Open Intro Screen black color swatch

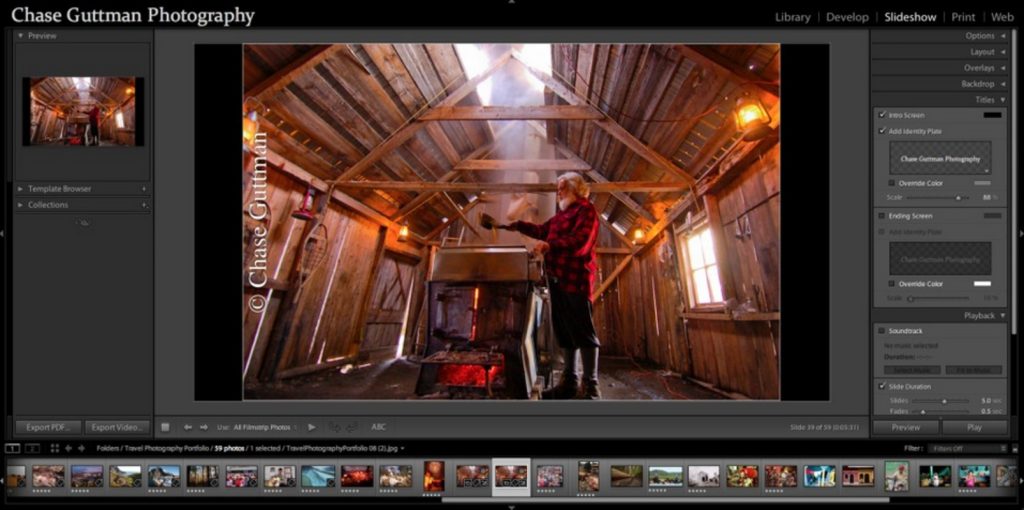coord(992,115)
